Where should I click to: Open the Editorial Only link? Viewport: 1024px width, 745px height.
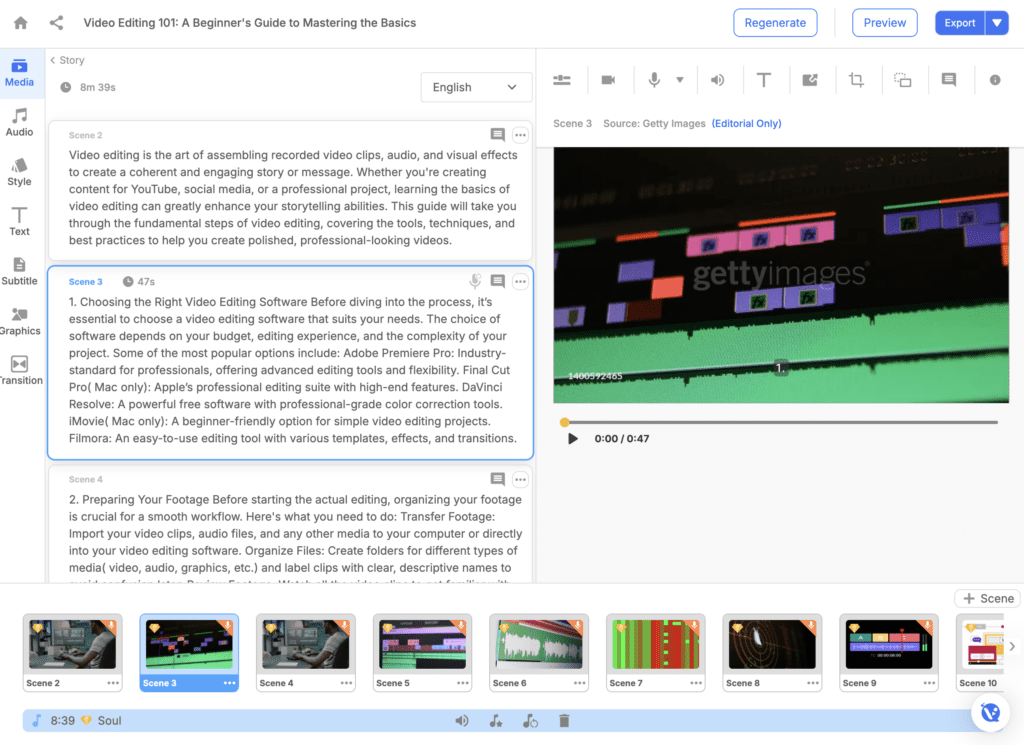(x=746, y=123)
